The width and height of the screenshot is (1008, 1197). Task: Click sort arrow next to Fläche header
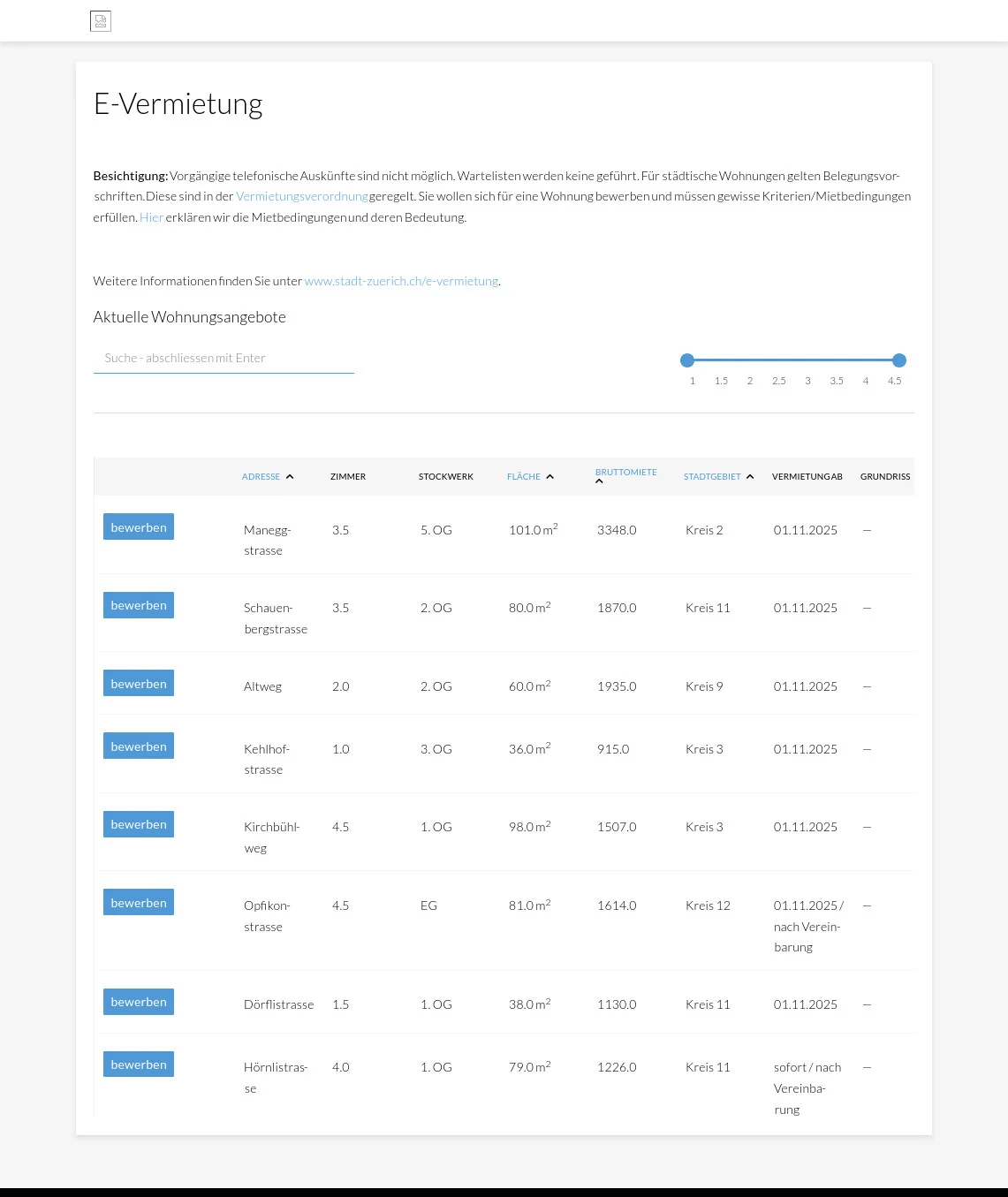coord(549,477)
